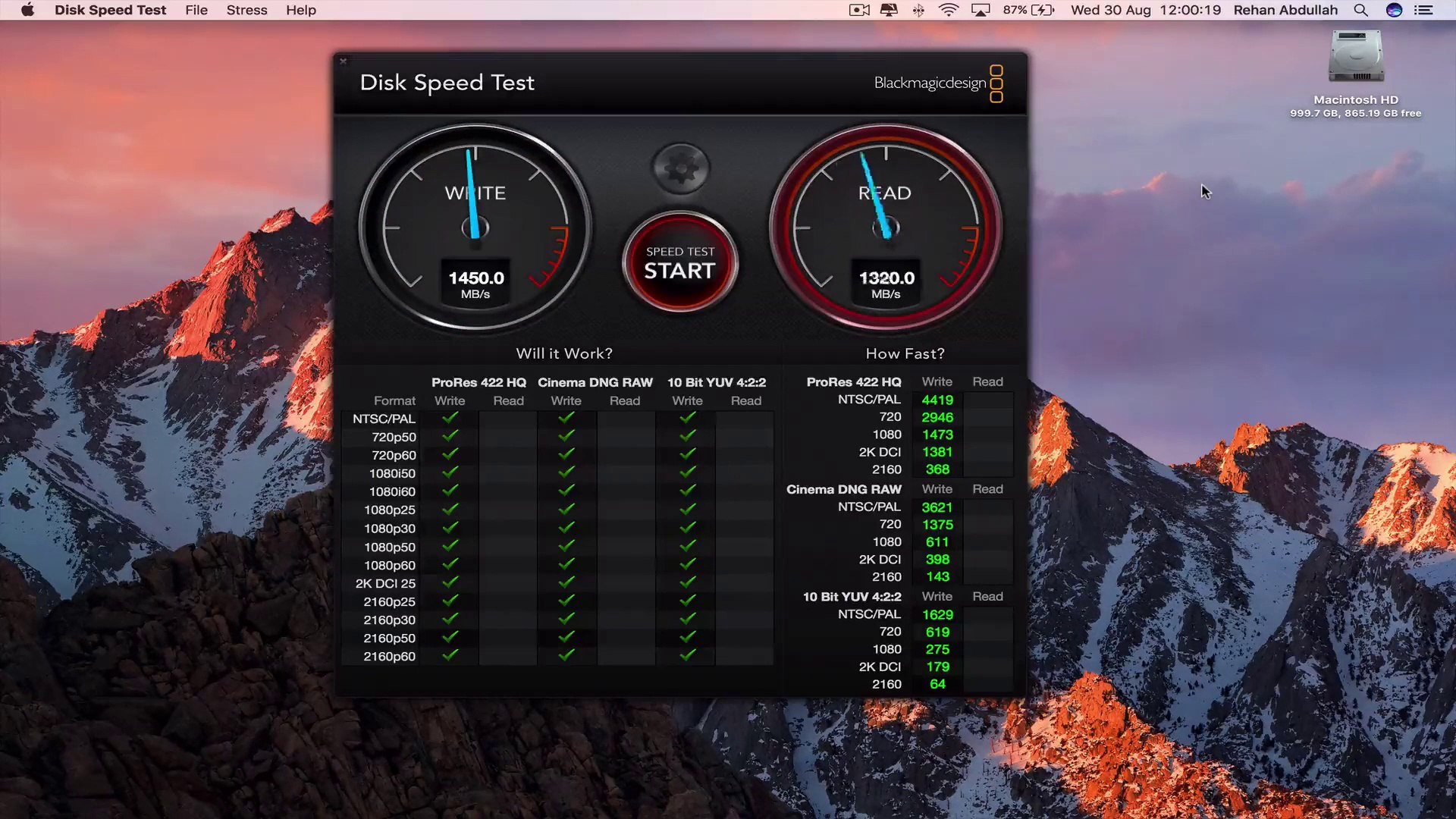
Task: Open Siri from the menu bar
Action: tap(1394, 10)
